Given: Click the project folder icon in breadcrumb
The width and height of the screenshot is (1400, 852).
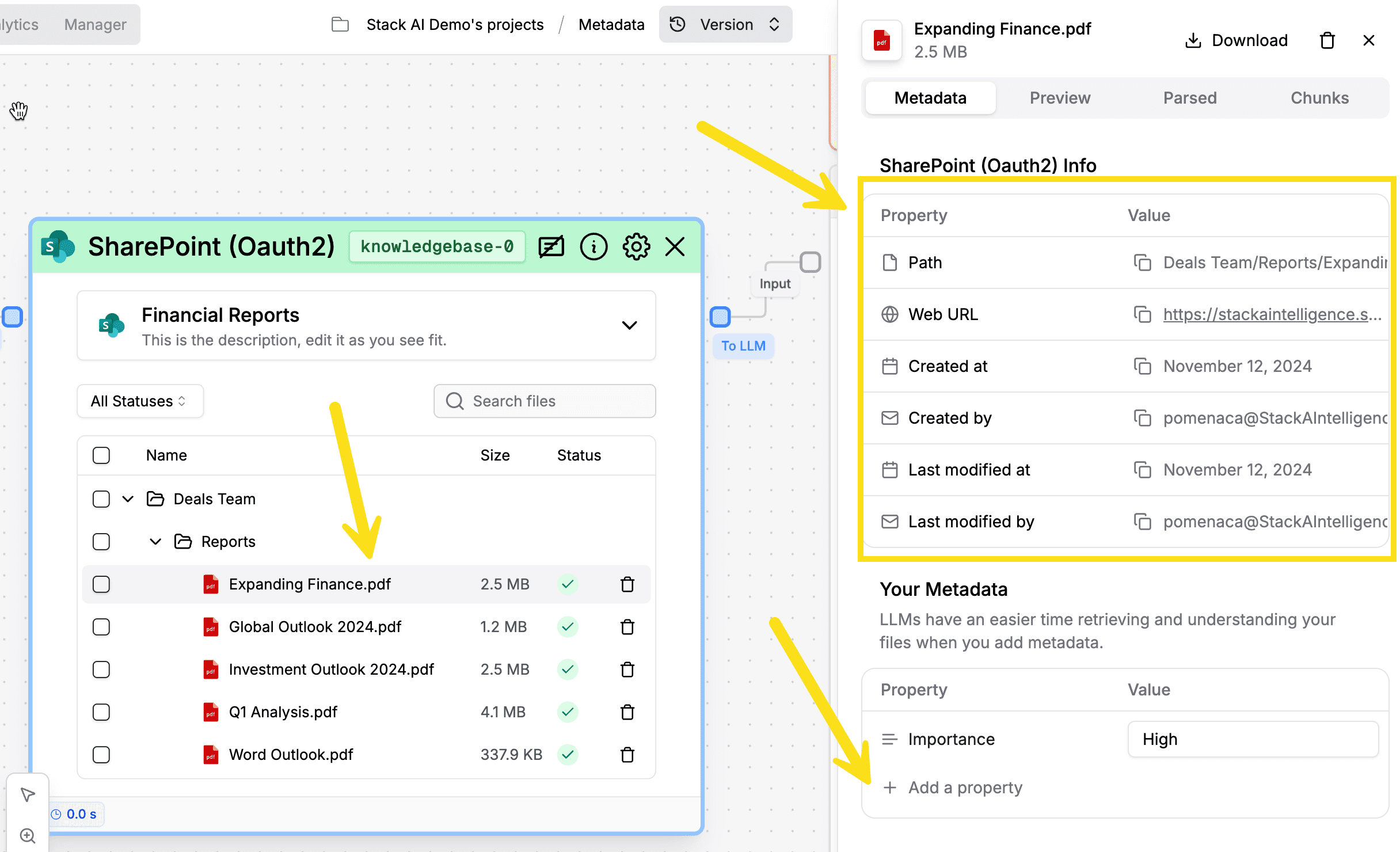Looking at the screenshot, I should click(x=340, y=25).
